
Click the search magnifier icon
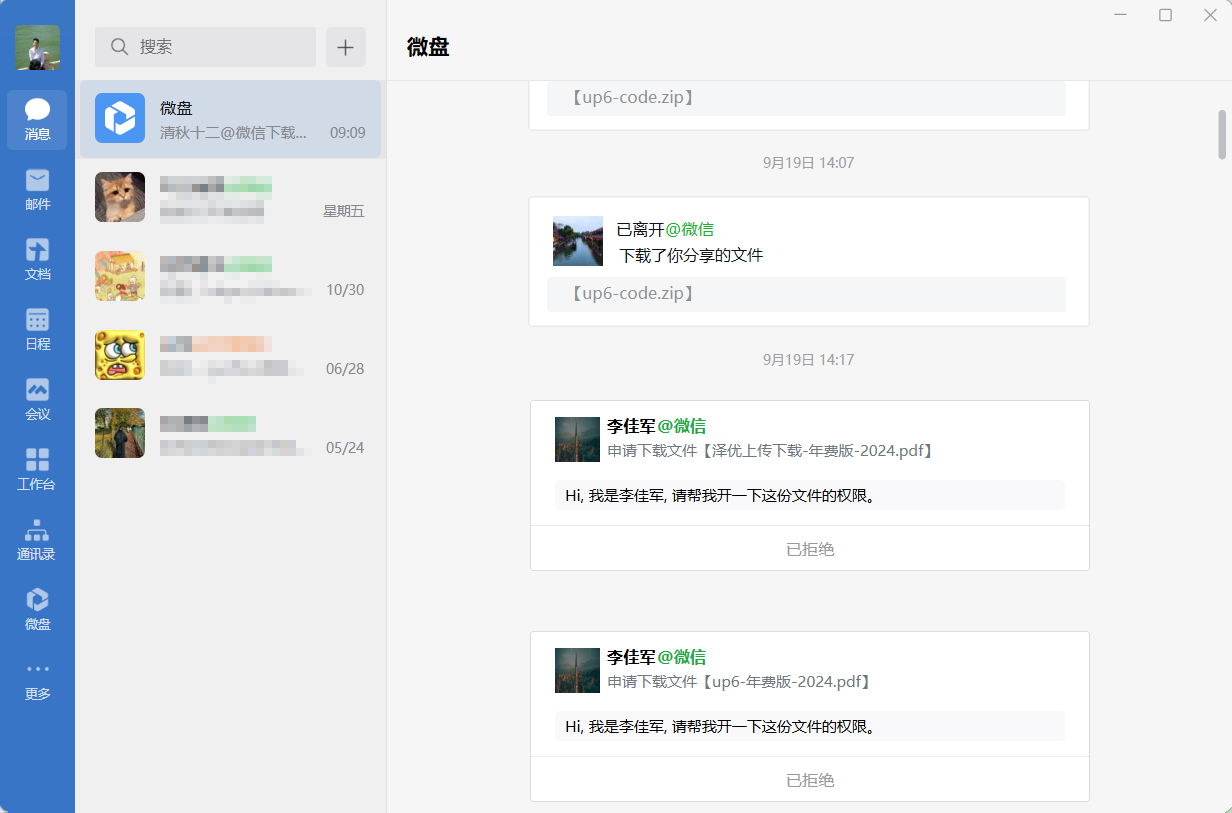click(119, 47)
